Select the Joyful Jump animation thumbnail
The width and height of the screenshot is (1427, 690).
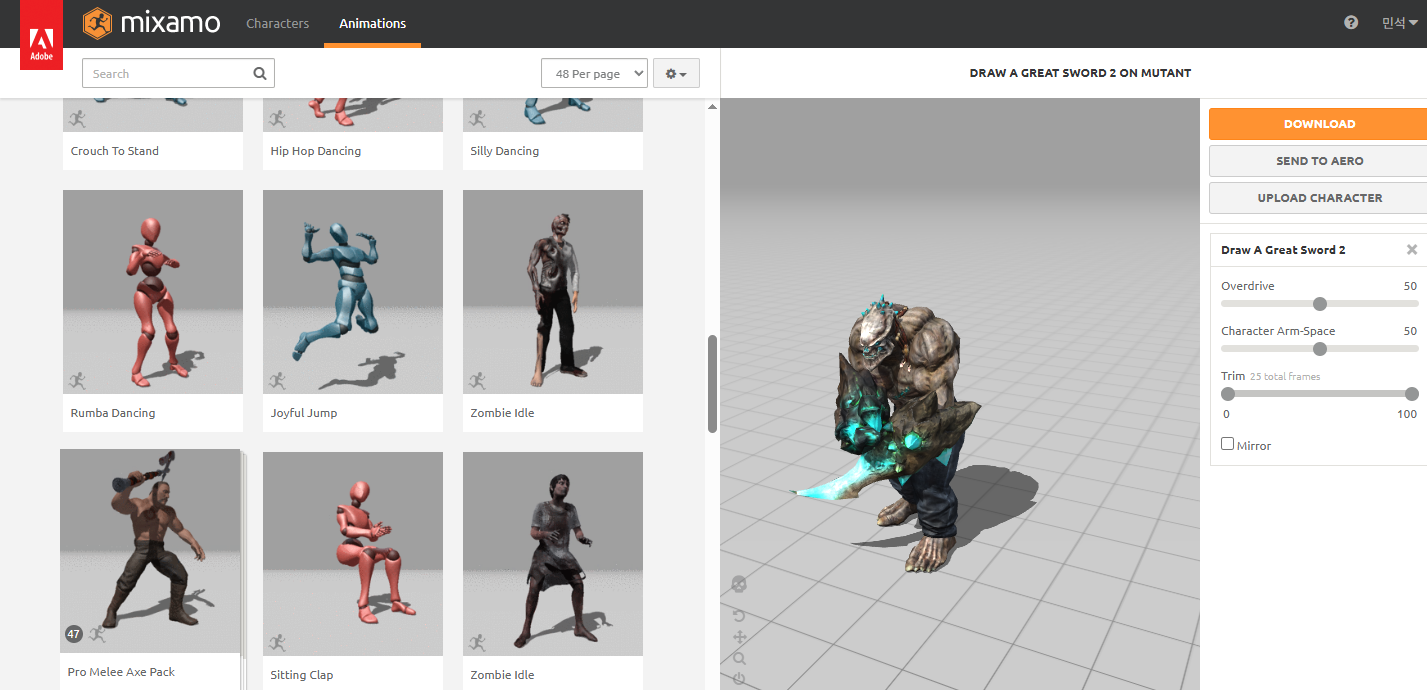(x=353, y=292)
